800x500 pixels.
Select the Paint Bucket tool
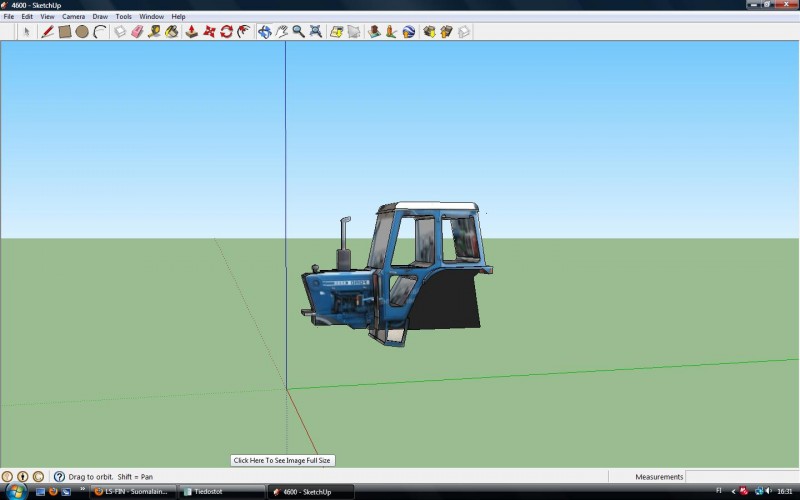point(171,32)
